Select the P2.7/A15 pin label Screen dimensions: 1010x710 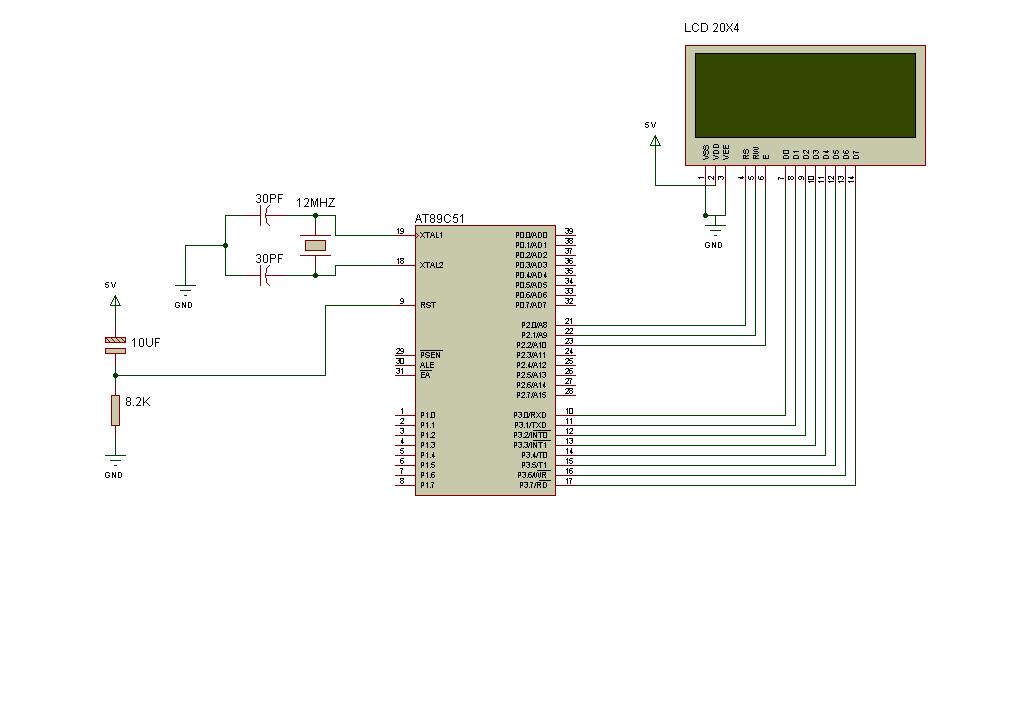tap(532, 395)
